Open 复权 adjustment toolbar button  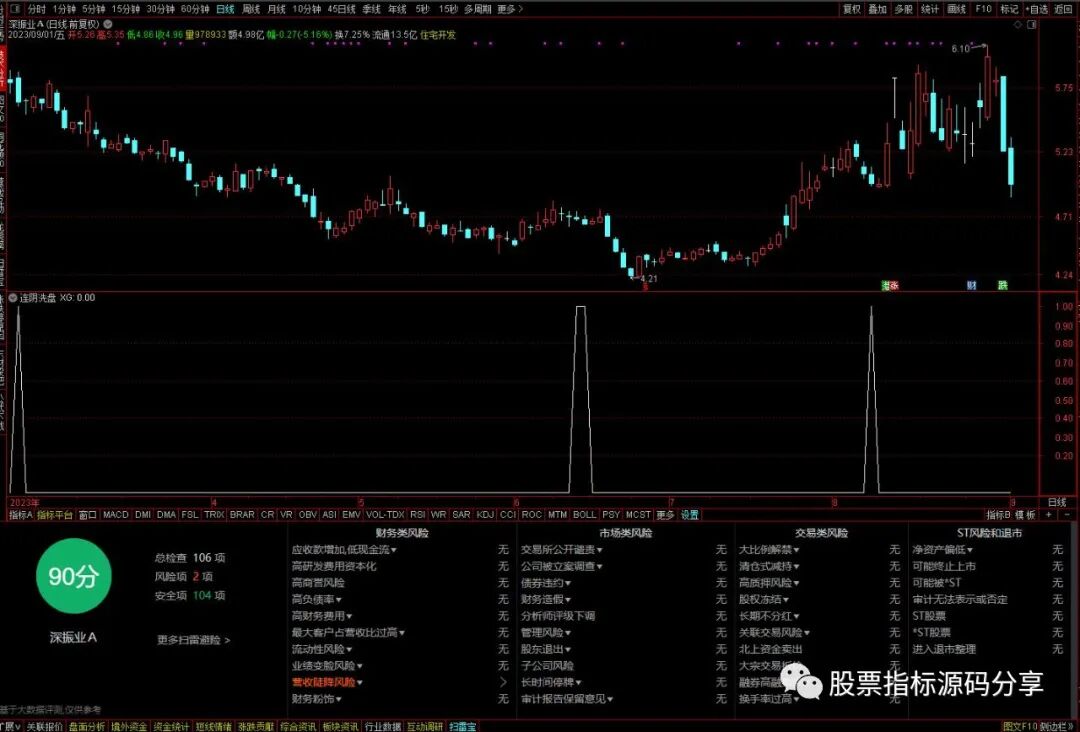pos(852,9)
